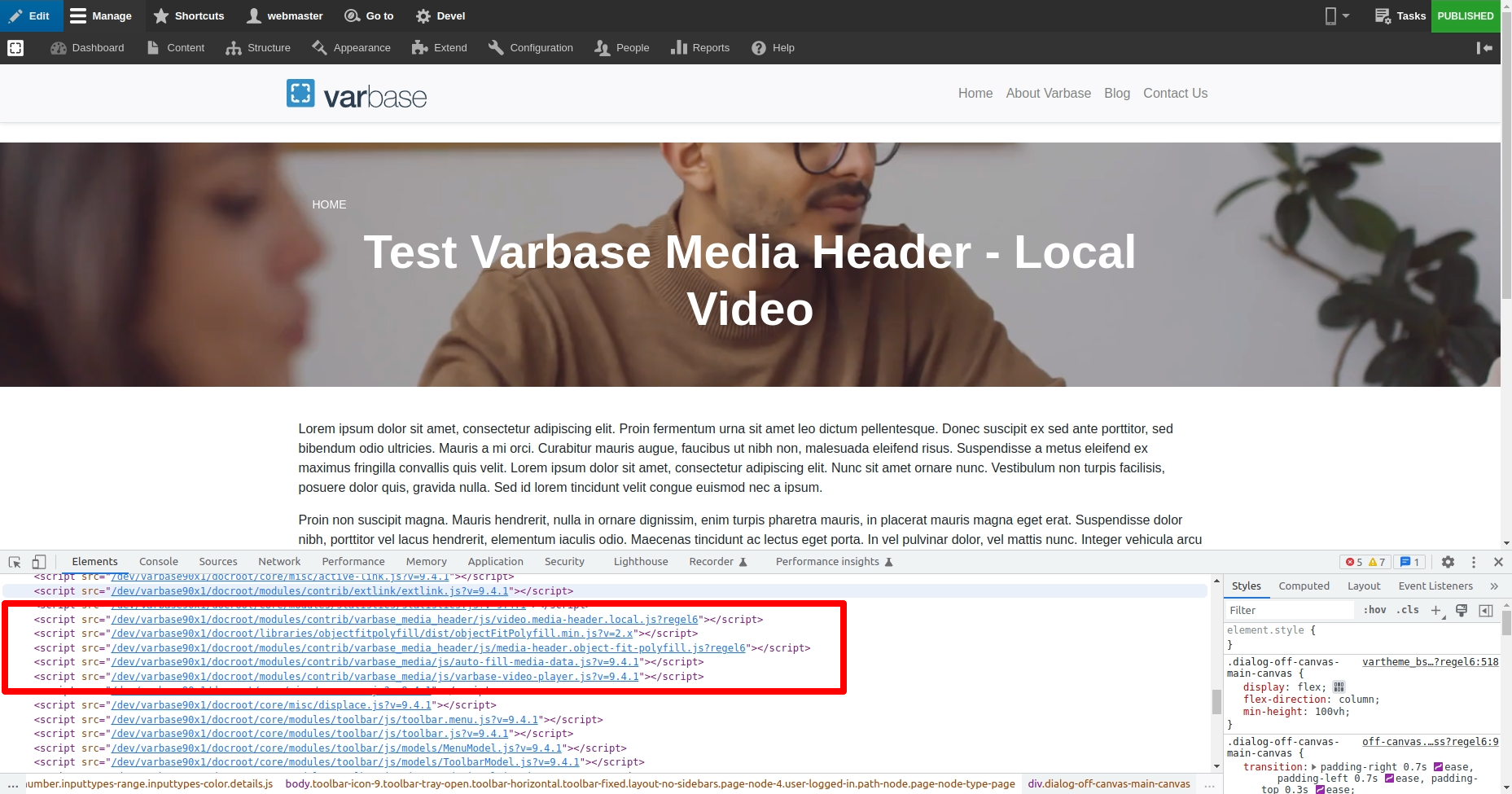Open the Go to toolbar item

[x=369, y=15]
